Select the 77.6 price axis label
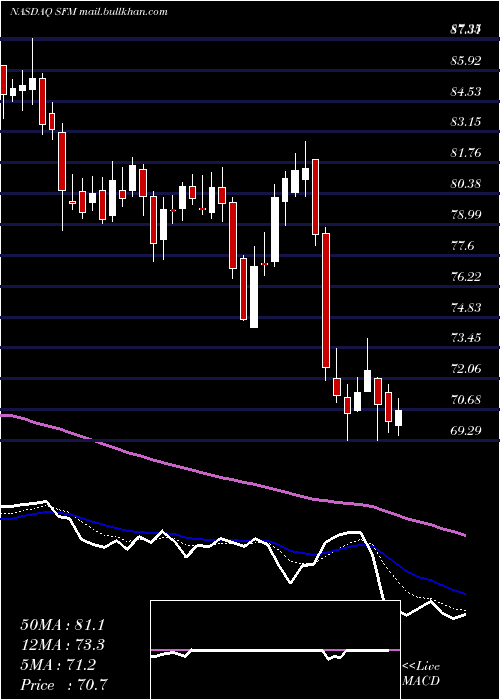 tap(462, 246)
